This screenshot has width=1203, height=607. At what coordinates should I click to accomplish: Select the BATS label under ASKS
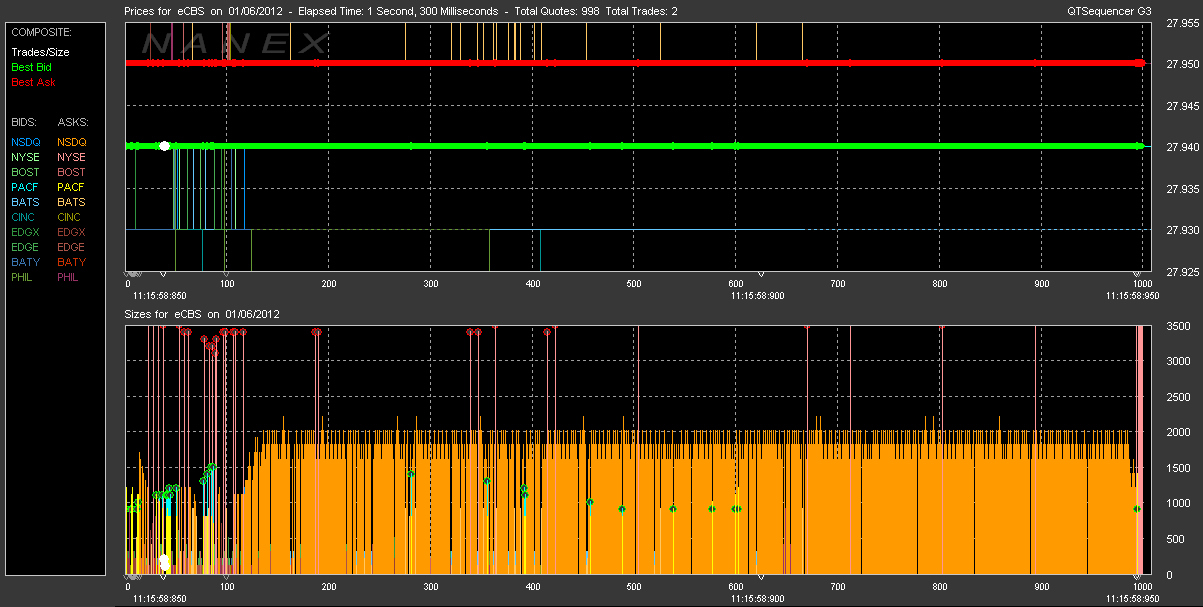(x=71, y=202)
